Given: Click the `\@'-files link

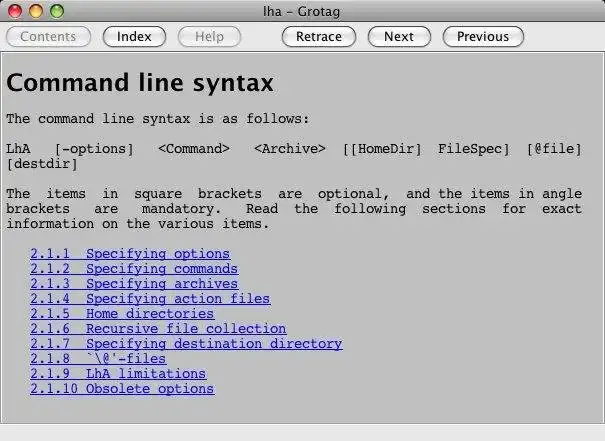Looking at the screenshot, I should pyautogui.click(x=98, y=359).
